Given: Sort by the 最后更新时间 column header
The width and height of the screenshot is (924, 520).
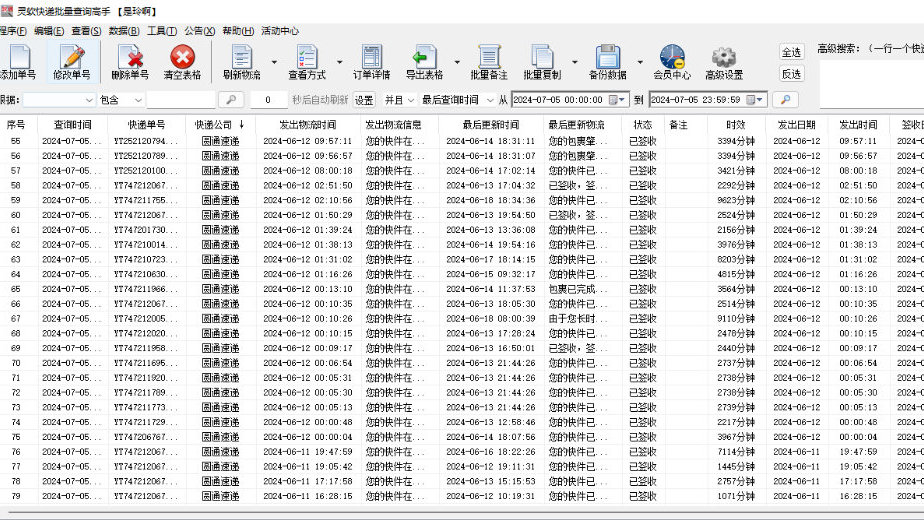Looking at the screenshot, I should 491,125.
